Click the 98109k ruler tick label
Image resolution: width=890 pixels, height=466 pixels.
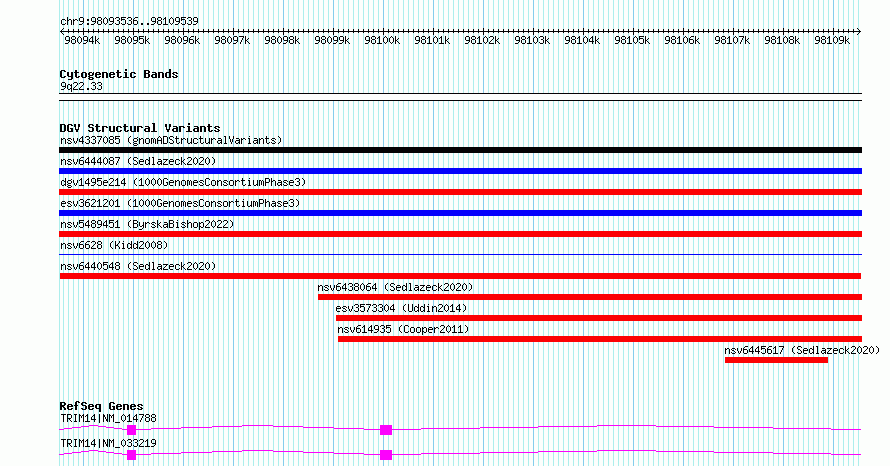click(832, 40)
